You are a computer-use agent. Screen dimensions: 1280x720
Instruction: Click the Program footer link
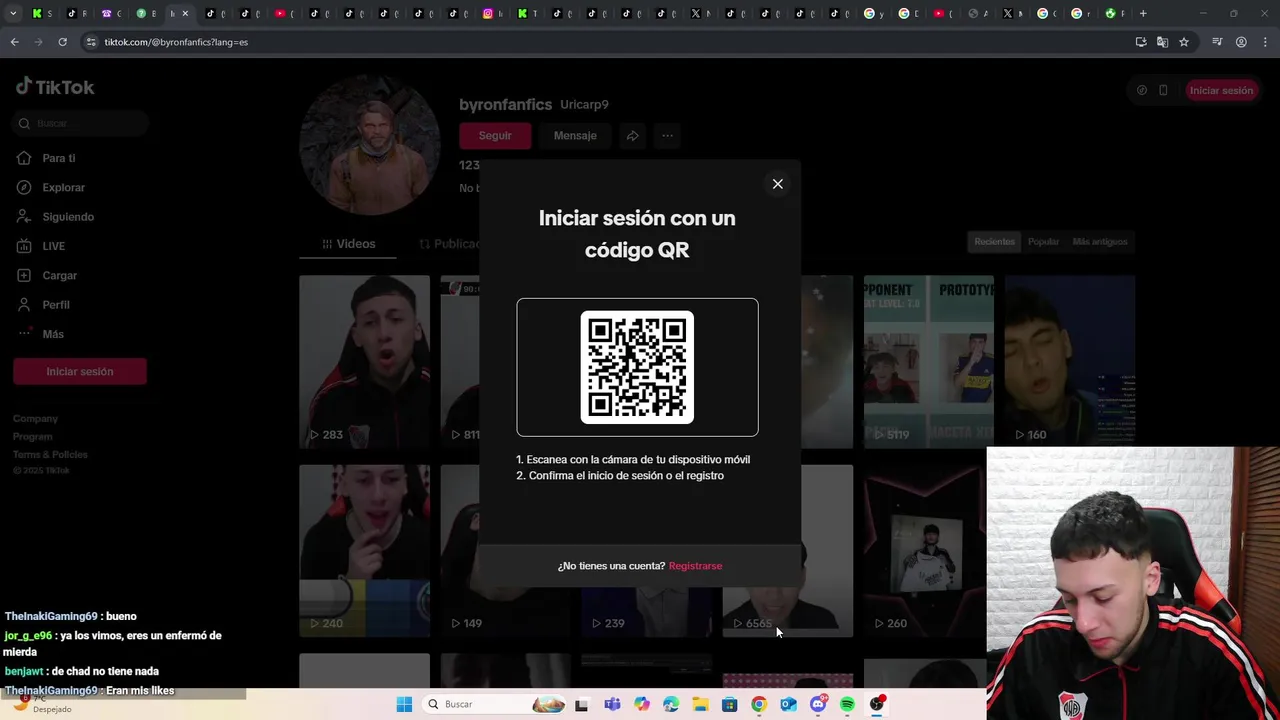(32, 437)
